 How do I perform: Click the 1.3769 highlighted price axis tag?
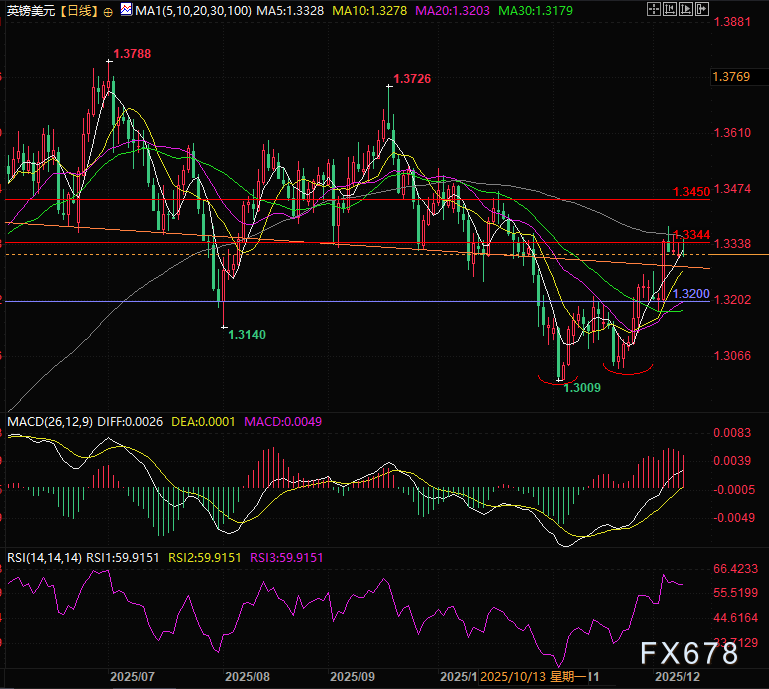pos(730,76)
